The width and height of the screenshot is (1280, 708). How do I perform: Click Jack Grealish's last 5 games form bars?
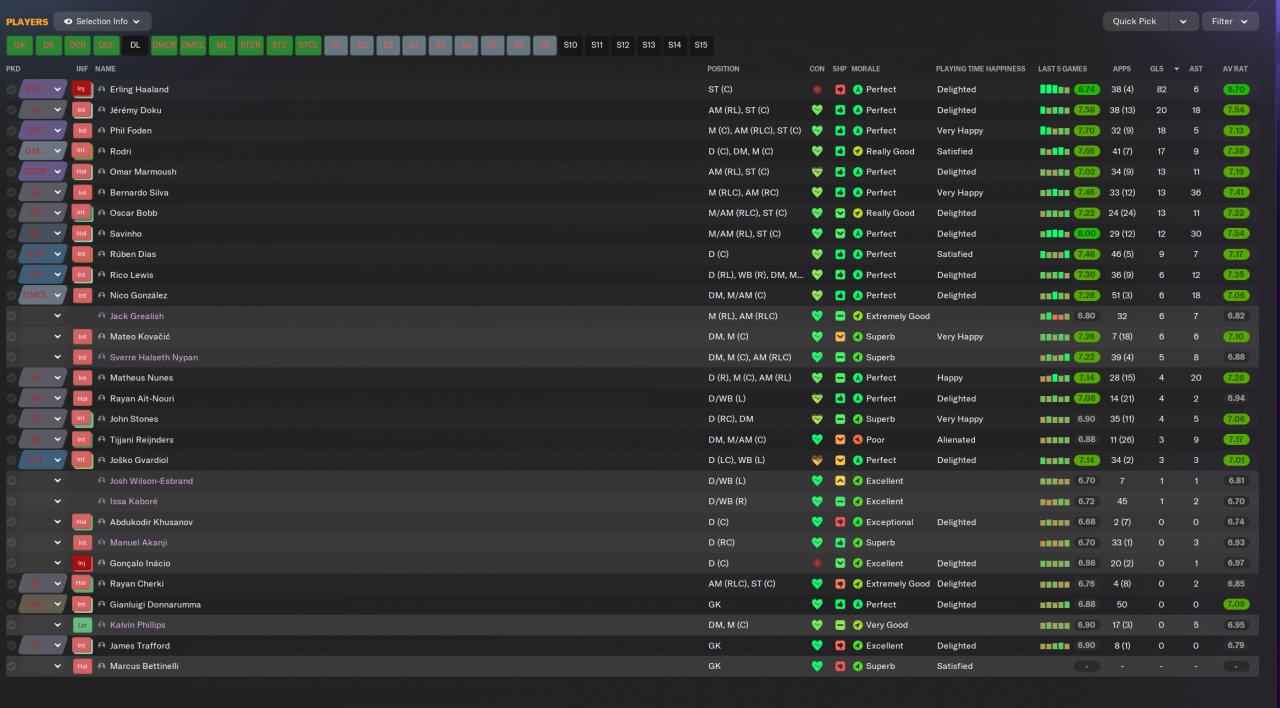tap(1055, 316)
